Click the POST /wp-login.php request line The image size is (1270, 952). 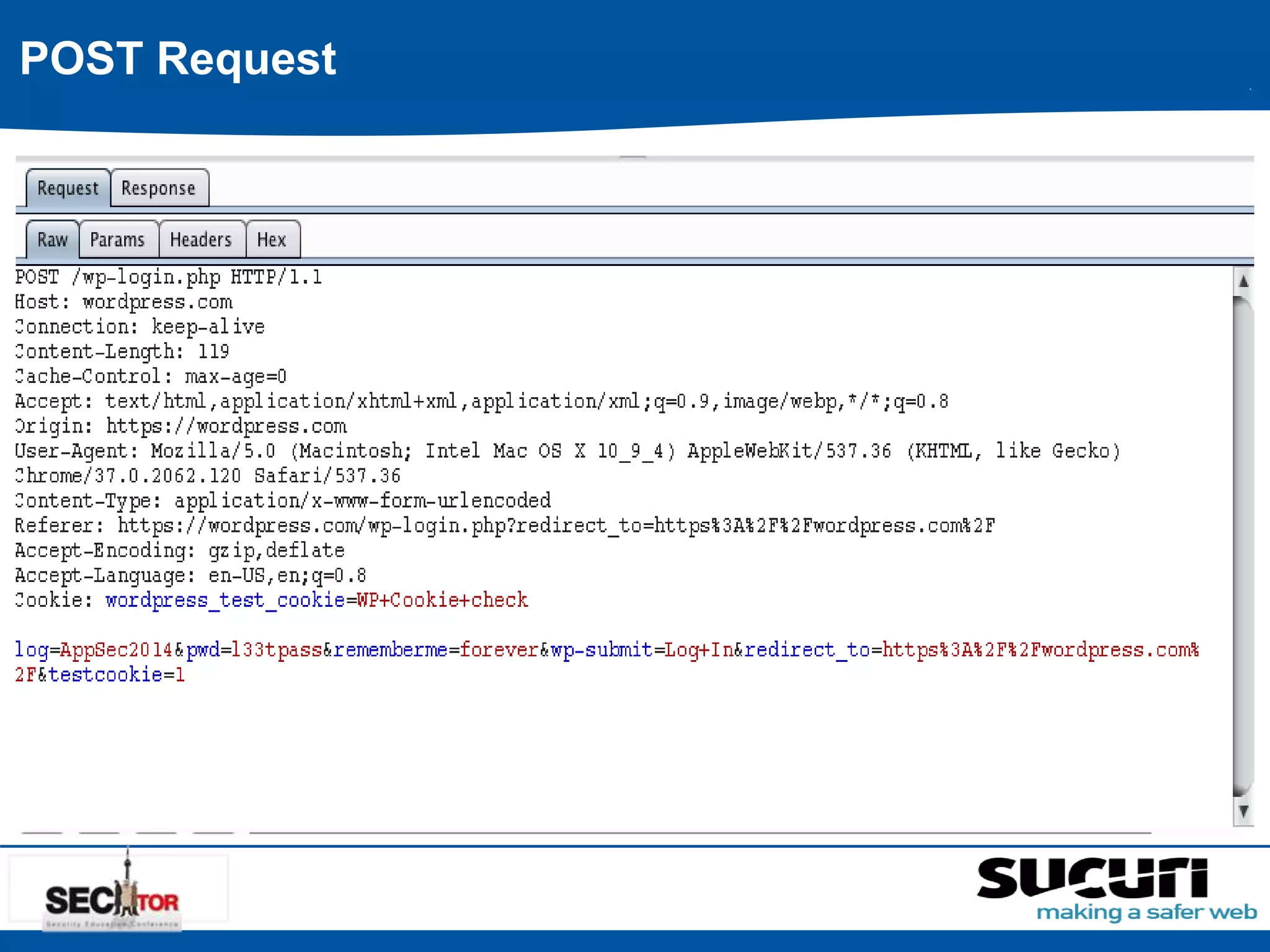169,277
